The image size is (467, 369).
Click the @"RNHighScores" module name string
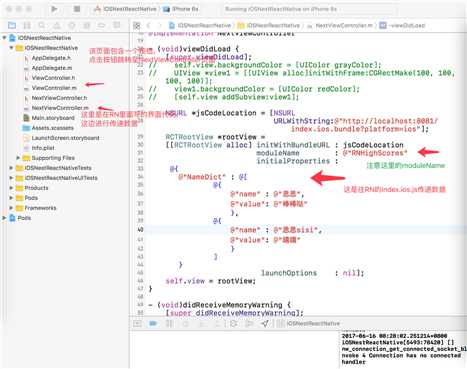click(375, 153)
